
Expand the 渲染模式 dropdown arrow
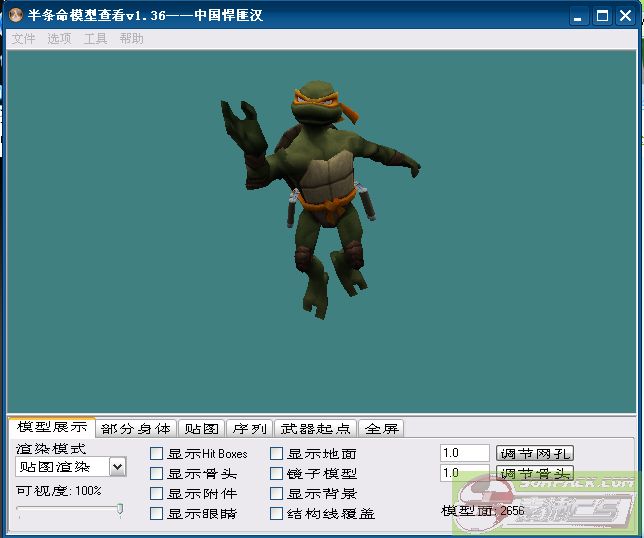tap(117, 467)
